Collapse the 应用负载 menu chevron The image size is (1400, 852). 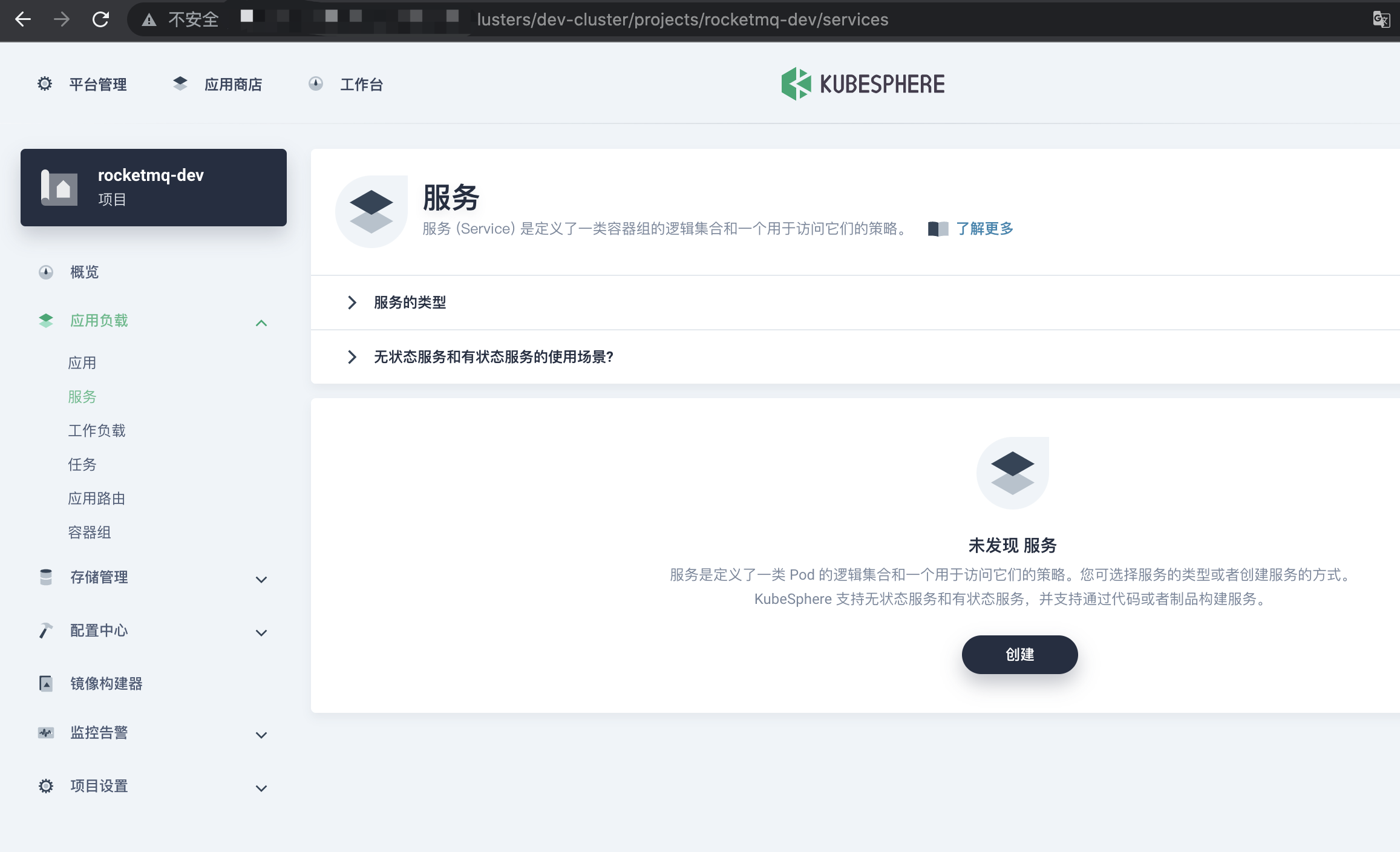[x=261, y=323]
